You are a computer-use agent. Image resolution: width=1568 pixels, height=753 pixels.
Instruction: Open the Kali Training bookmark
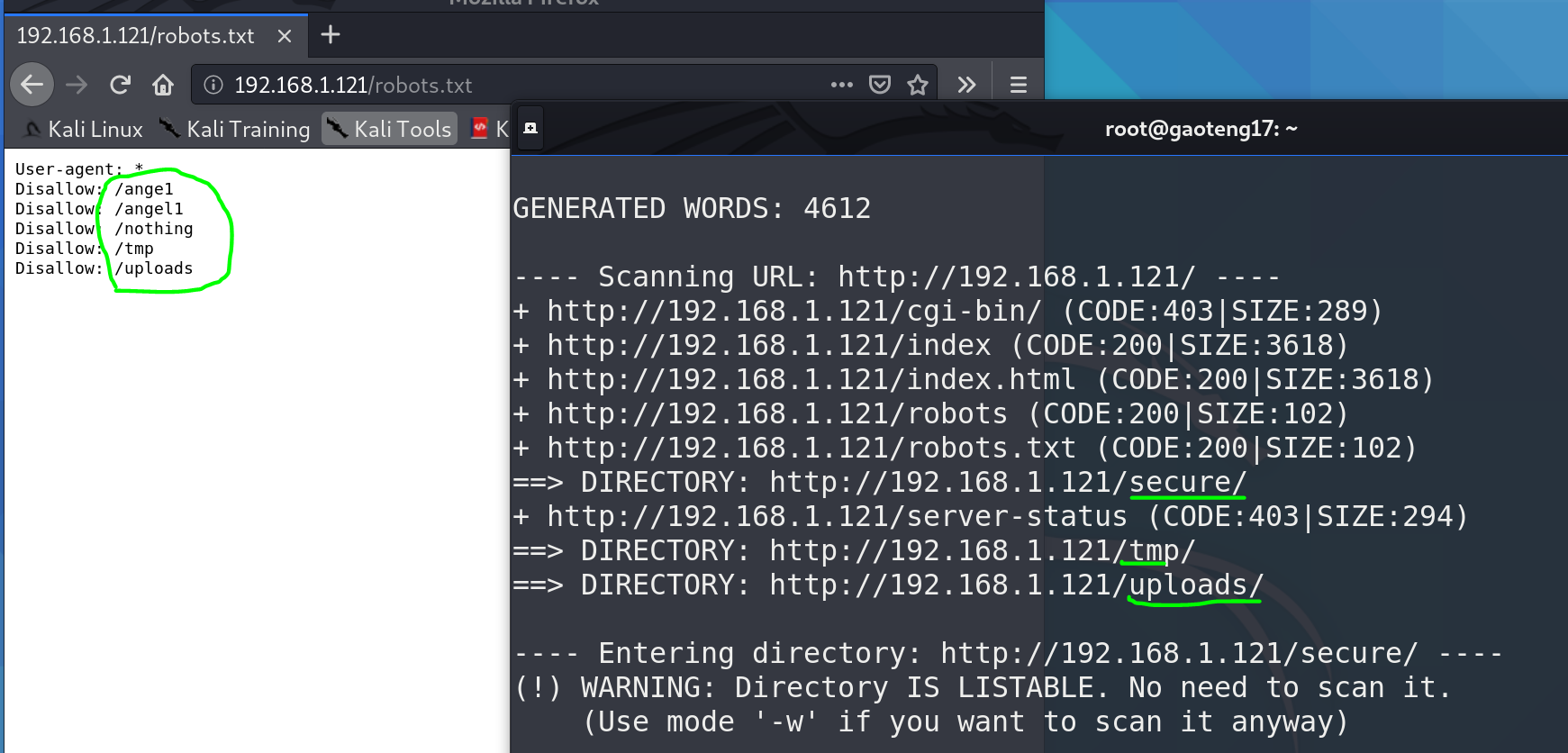point(235,129)
